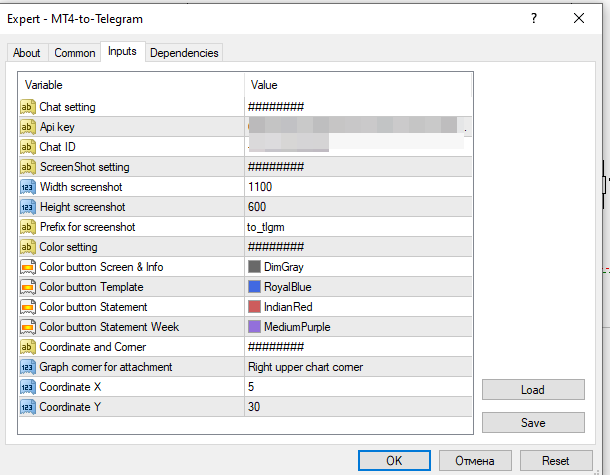The height and width of the screenshot is (475, 610).
Task: Select the Color button Template variable name
Action: (x=91, y=287)
